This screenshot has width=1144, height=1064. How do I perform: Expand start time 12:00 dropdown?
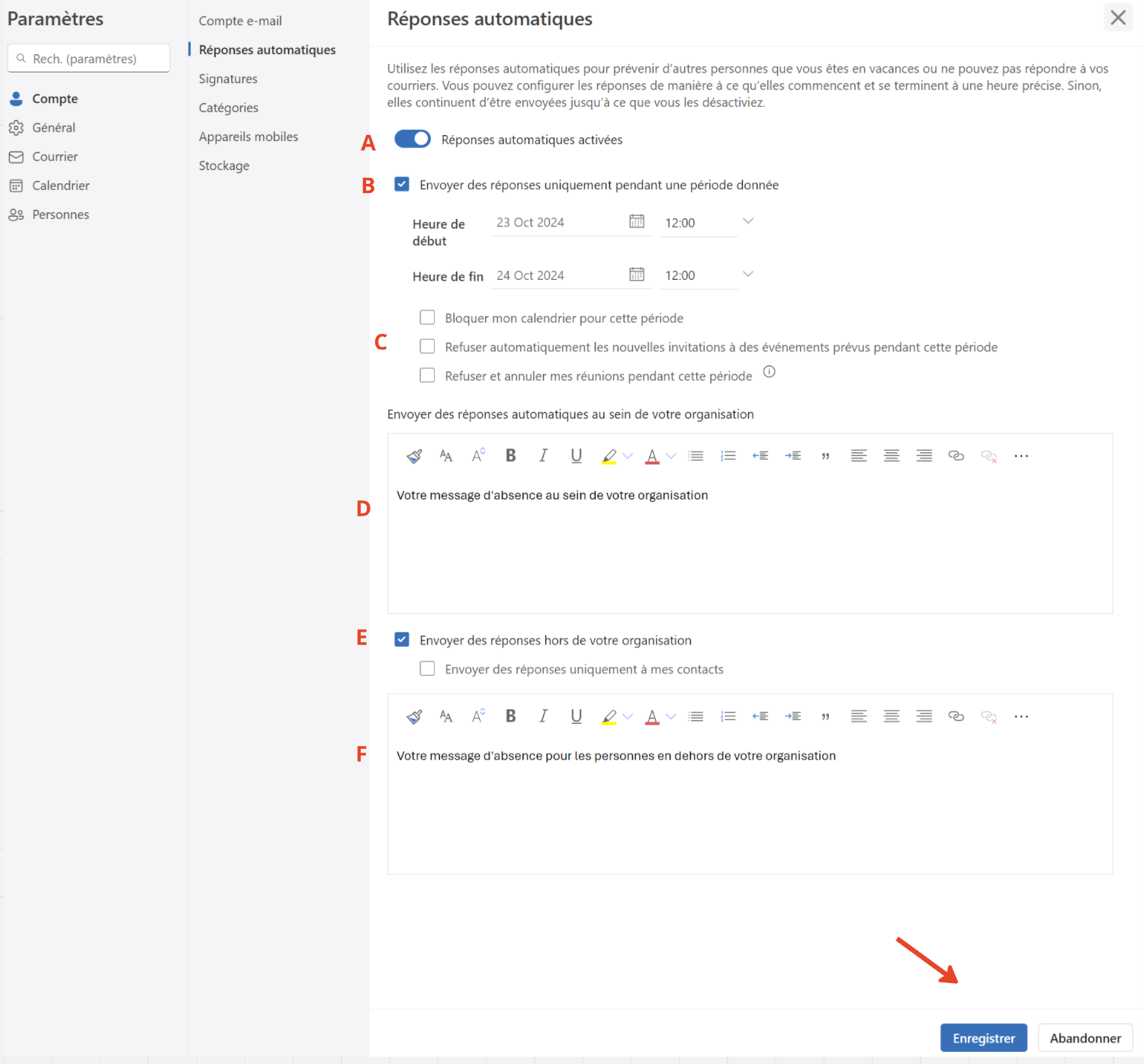tap(747, 222)
